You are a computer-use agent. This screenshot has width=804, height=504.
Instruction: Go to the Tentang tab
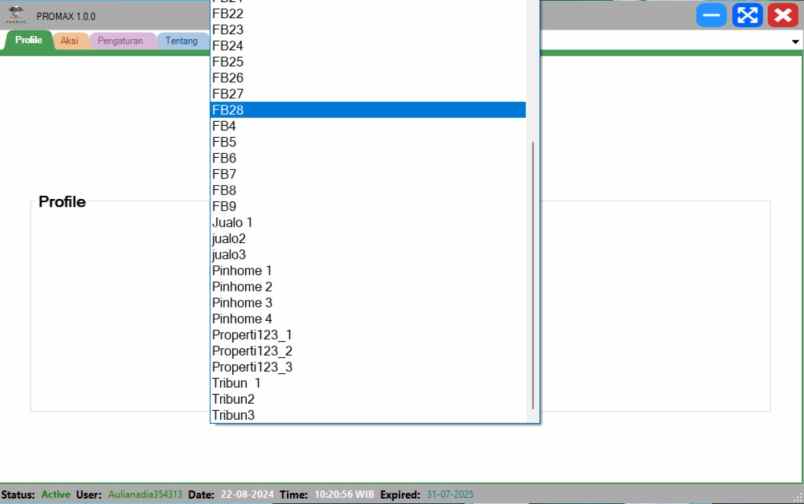point(181,41)
